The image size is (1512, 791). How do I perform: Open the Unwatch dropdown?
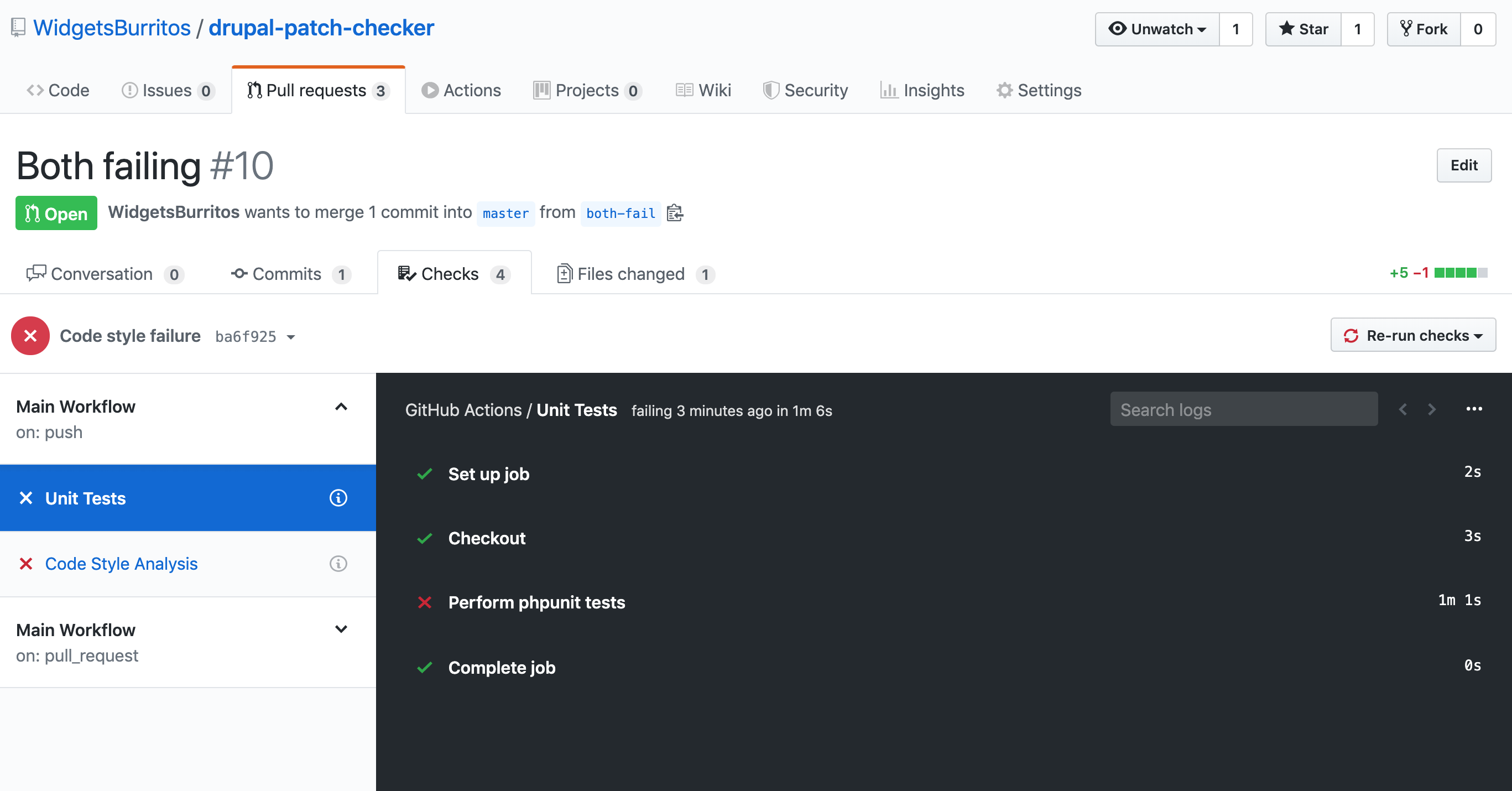[1158, 29]
